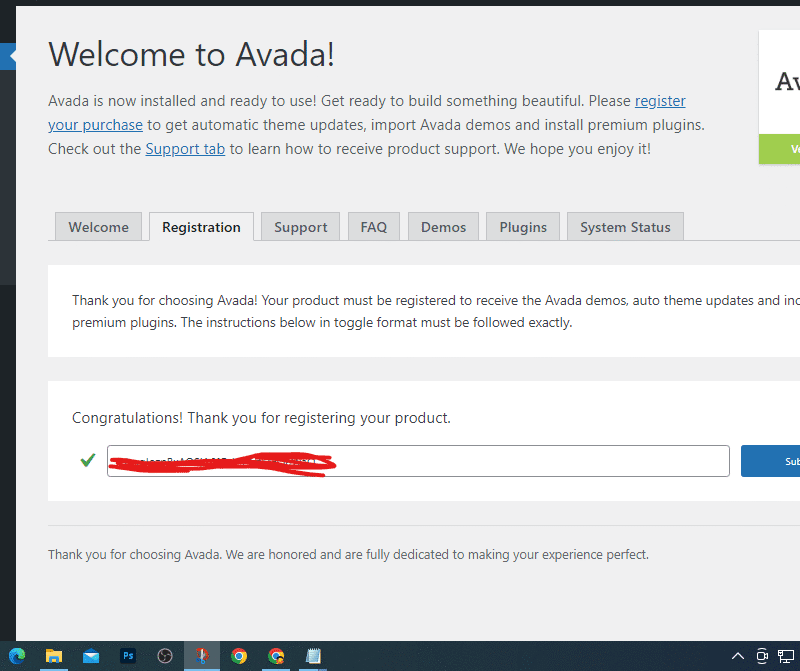Open the second Chrome icon with the badge
The width and height of the screenshot is (800, 671).
[x=276, y=656]
